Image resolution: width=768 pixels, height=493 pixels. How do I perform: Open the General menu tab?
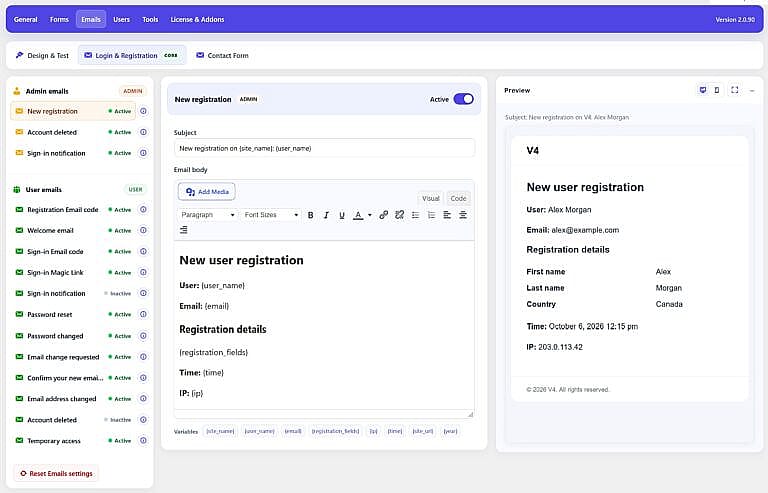tap(25, 20)
